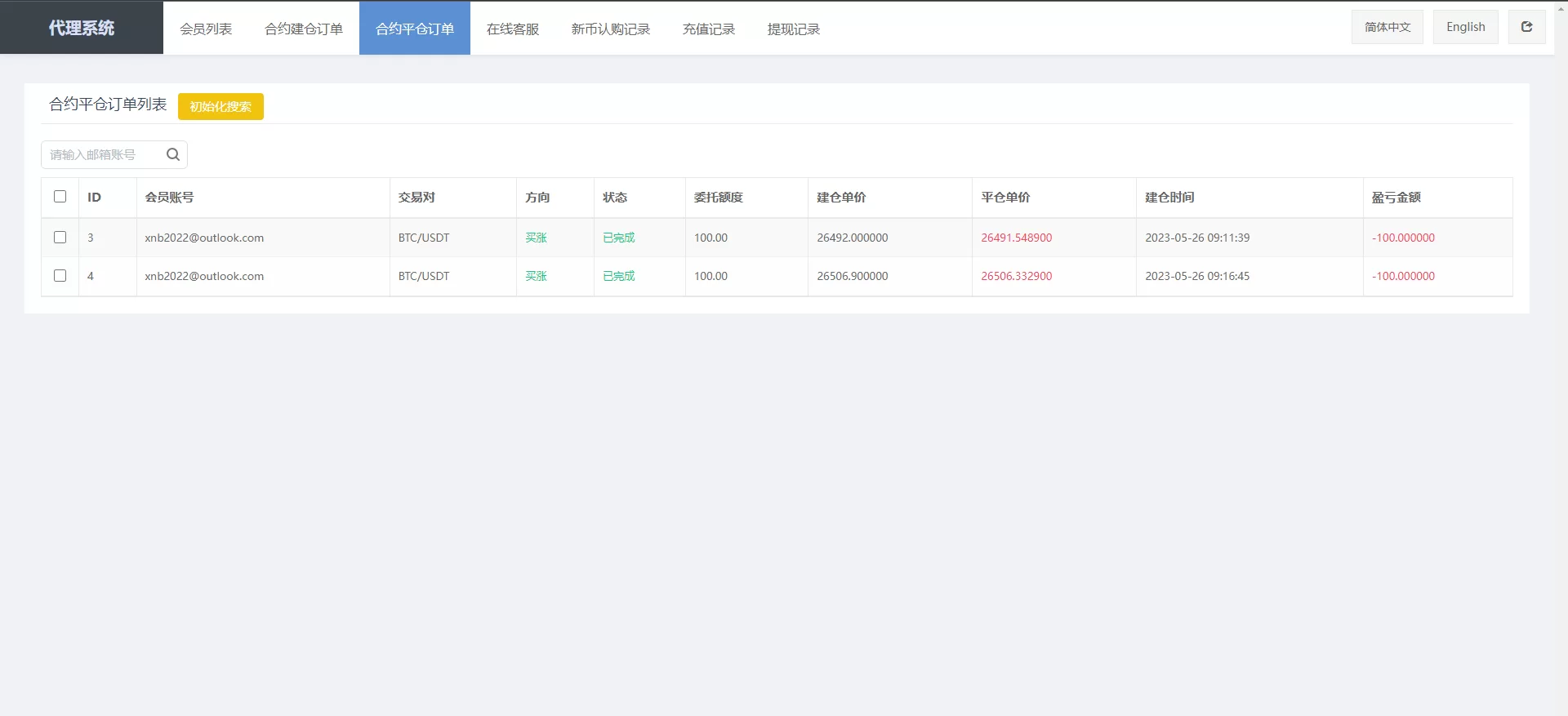1568x716 pixels.
Task: Go to 在线客服 tab
Action: (513, 29)
